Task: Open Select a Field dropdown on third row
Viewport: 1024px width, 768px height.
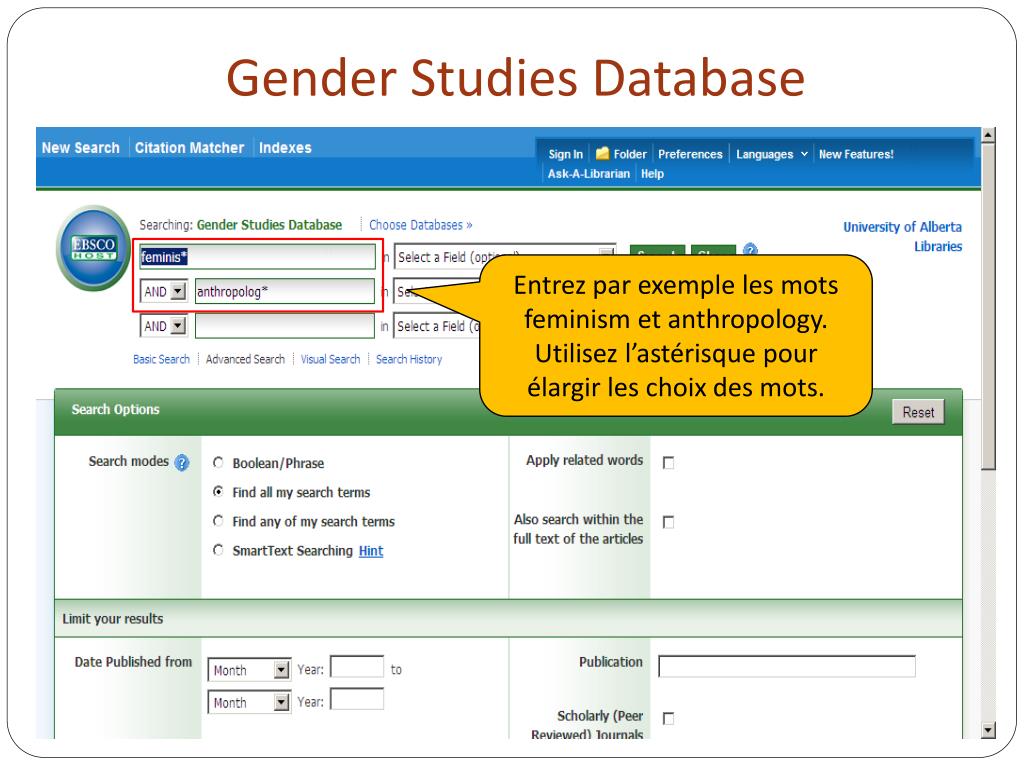Action: click(x=438, y=326)
